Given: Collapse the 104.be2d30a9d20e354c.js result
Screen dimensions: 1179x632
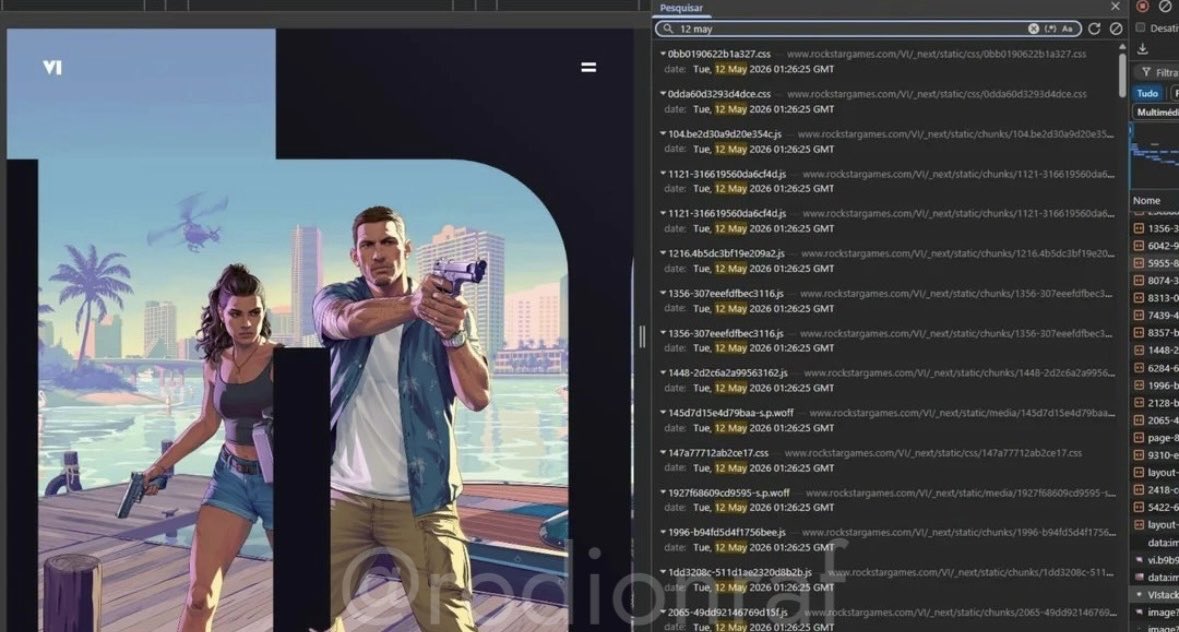Looking at the screenshot, I should (x=662, y=134).
